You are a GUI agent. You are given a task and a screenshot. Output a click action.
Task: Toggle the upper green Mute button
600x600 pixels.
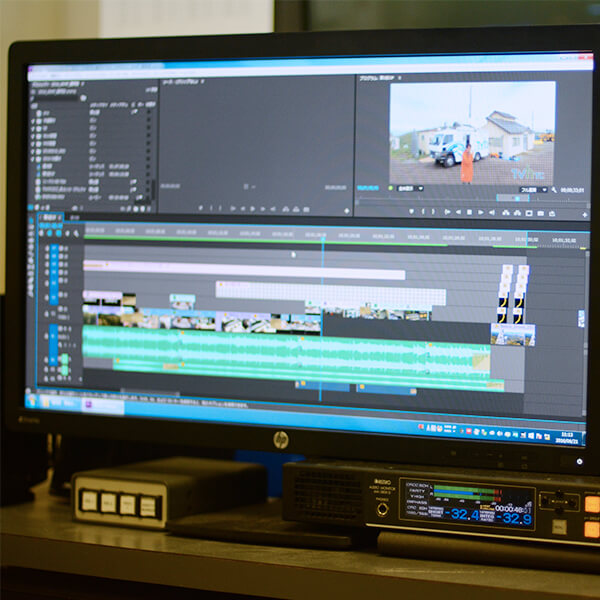coord(65,359)
